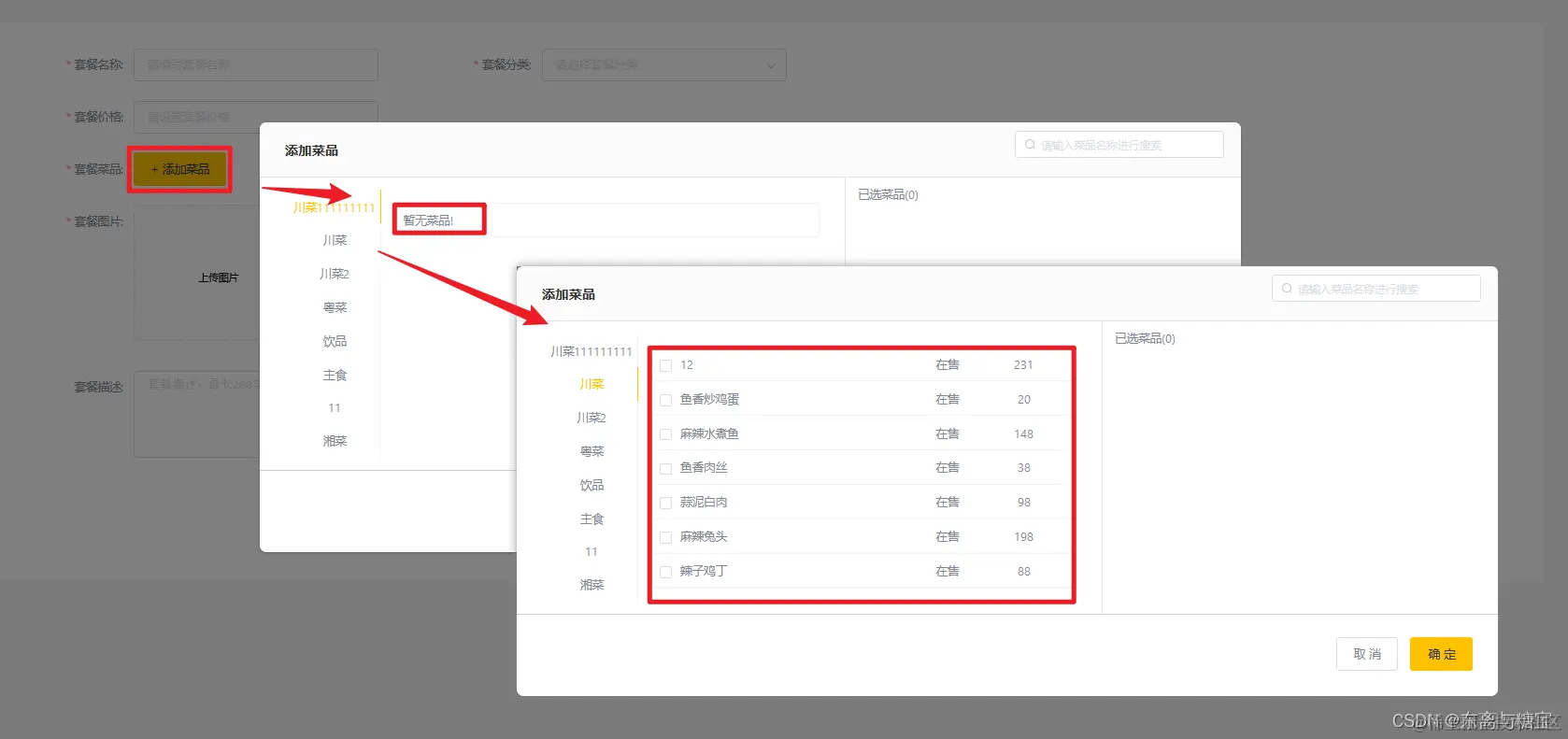
Task: Select category 11 in front dialog
Action: pyautogui.click(x=591, y=552)
